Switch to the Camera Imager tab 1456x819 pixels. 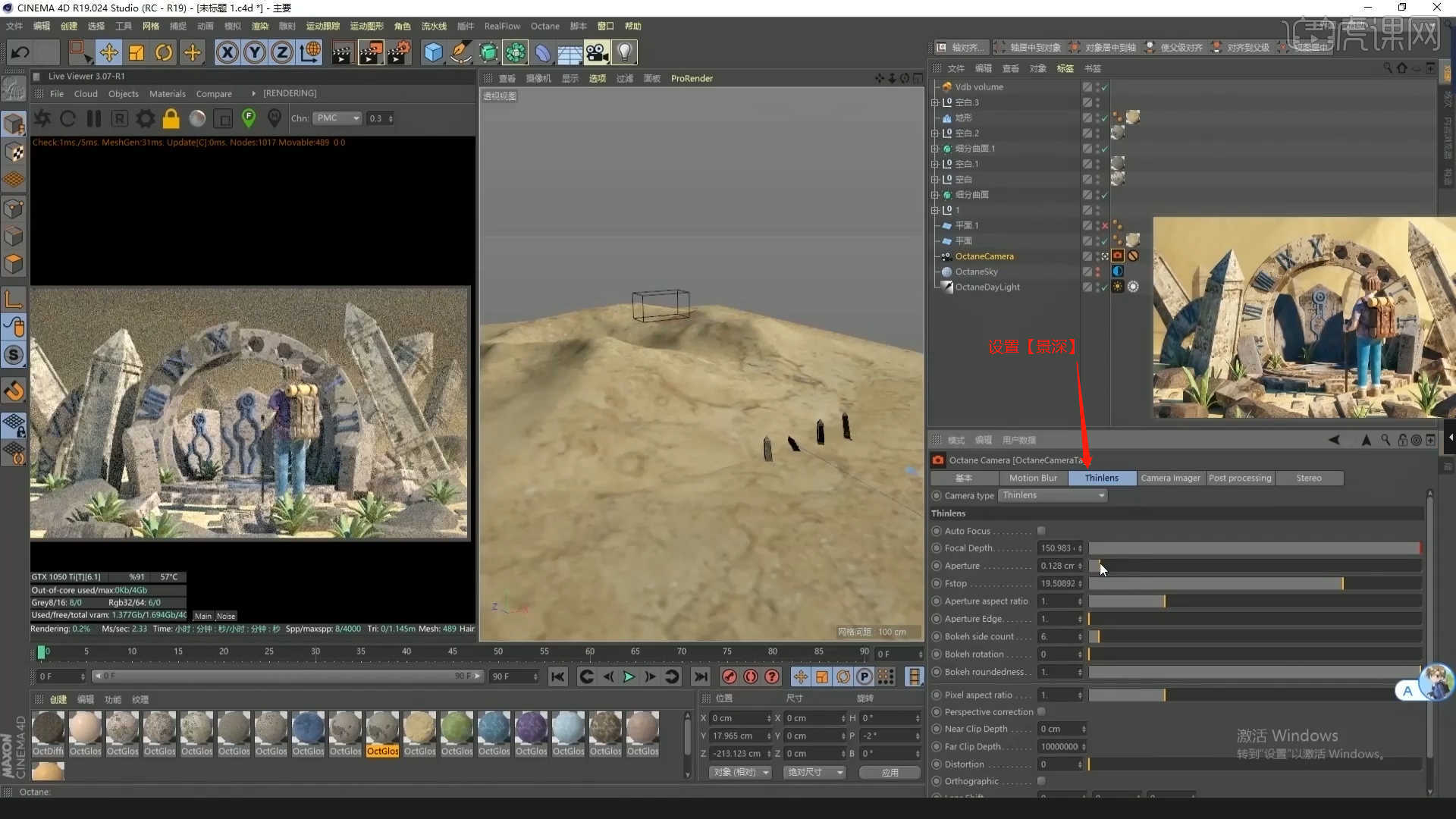click(x=1170, y=478)
